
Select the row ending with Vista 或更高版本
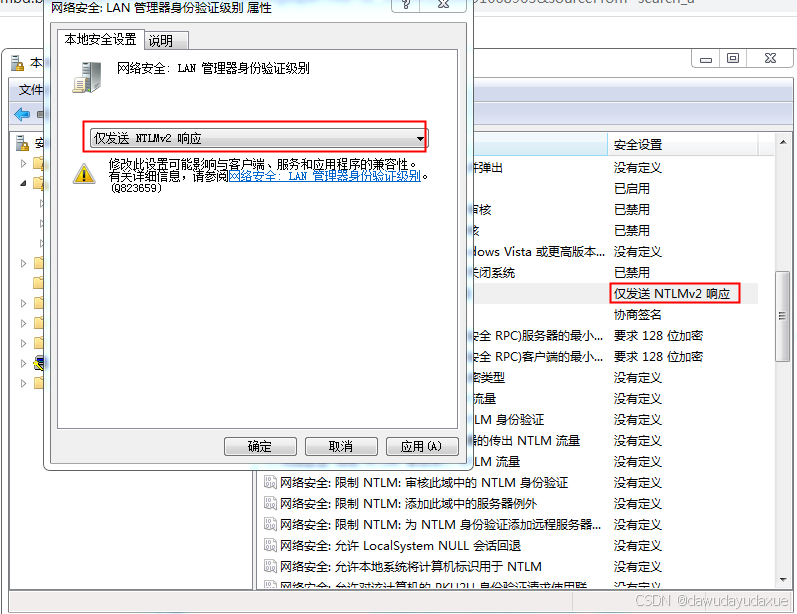pyautogui.click(x=615, y=252)
